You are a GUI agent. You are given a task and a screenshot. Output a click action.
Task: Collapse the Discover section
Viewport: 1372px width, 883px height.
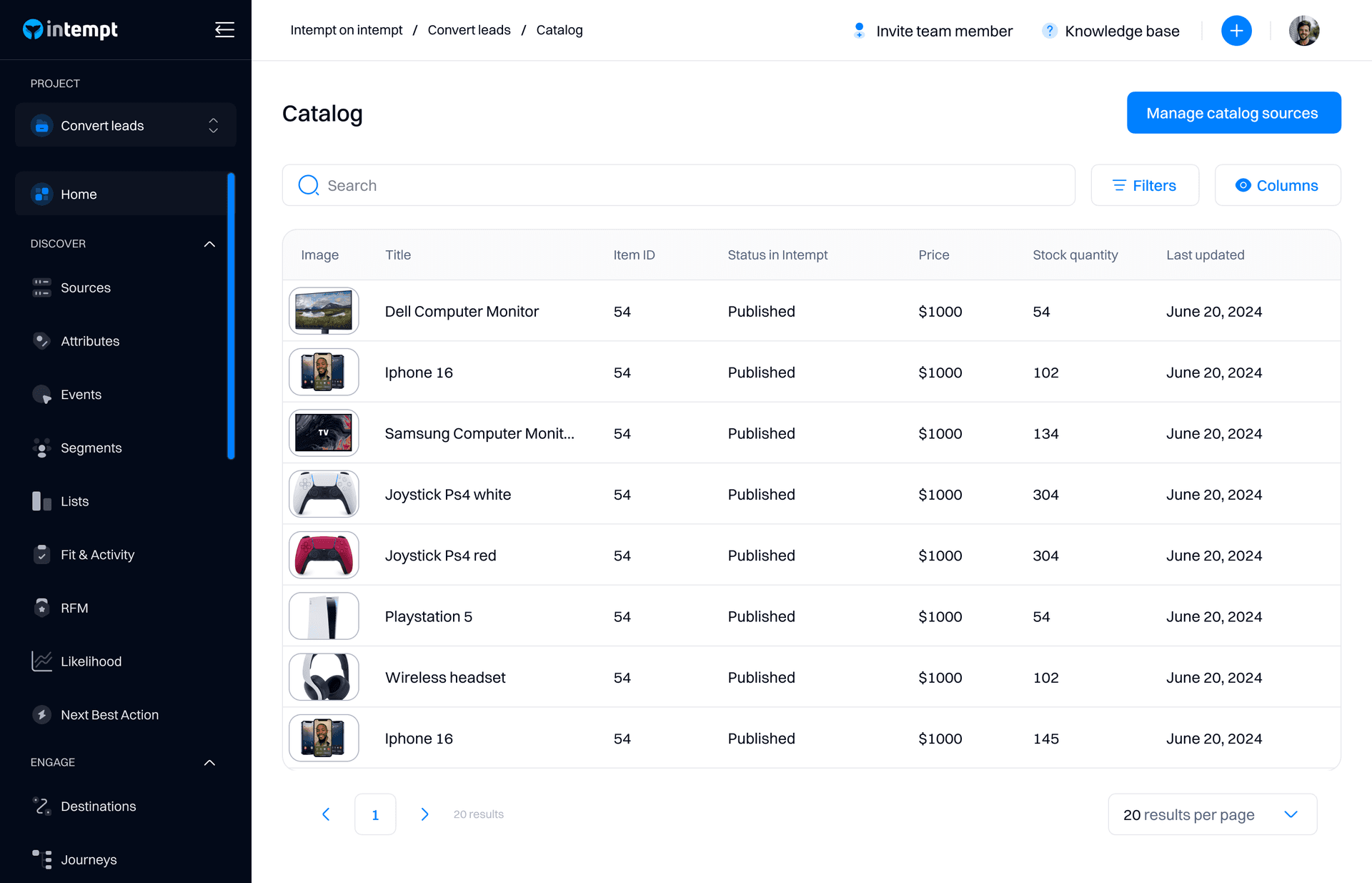point(209,244)
